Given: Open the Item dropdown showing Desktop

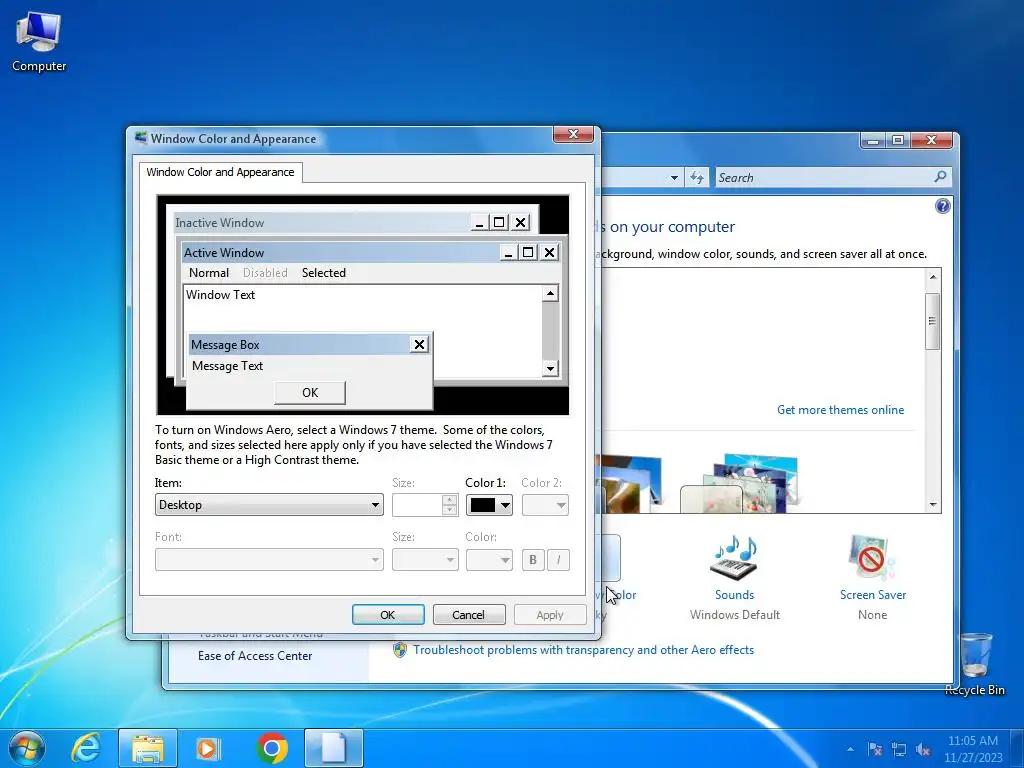Looking at the screenshot, I should tap(269, 505).
